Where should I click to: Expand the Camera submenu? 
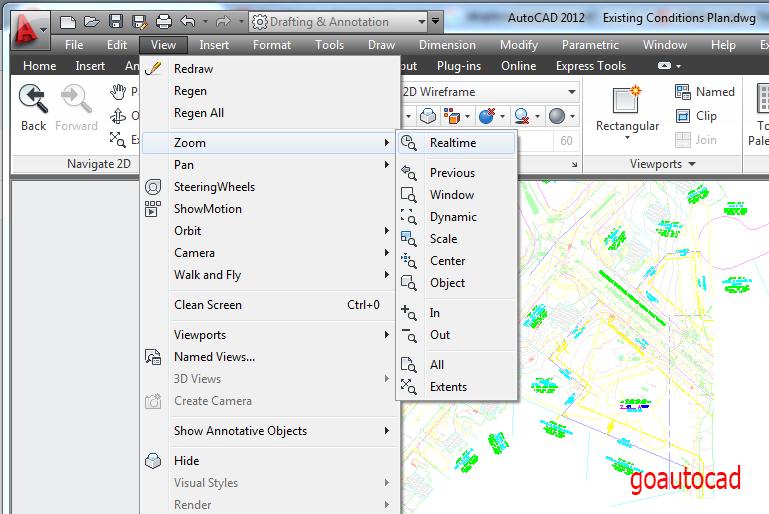269,253
